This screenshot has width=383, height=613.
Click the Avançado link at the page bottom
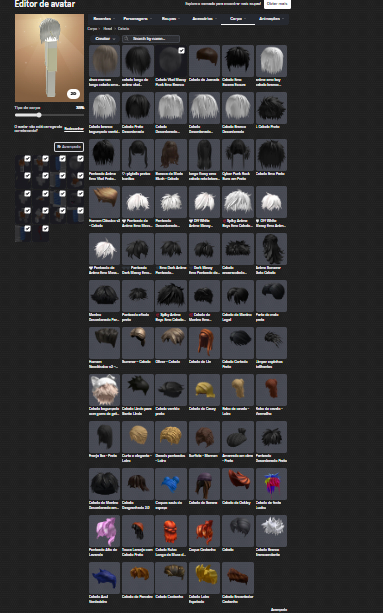[x=279, y=609]
